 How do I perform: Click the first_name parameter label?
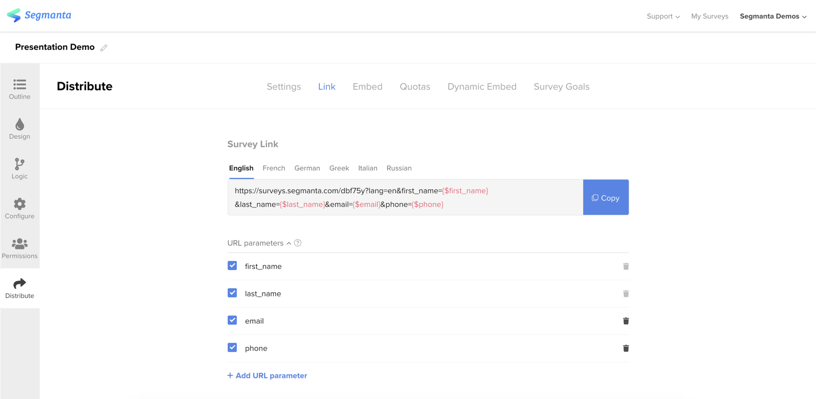[x=263, y=266]
